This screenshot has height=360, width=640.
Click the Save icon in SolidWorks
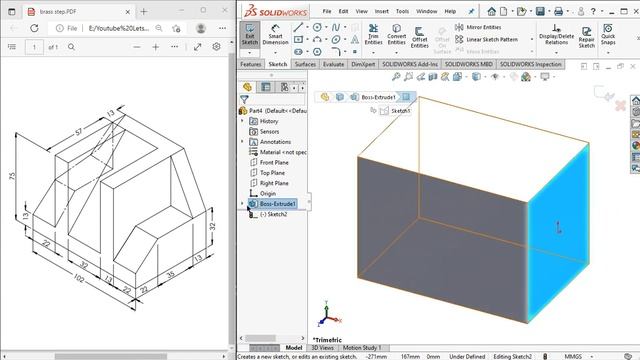[x=540, y=11]
